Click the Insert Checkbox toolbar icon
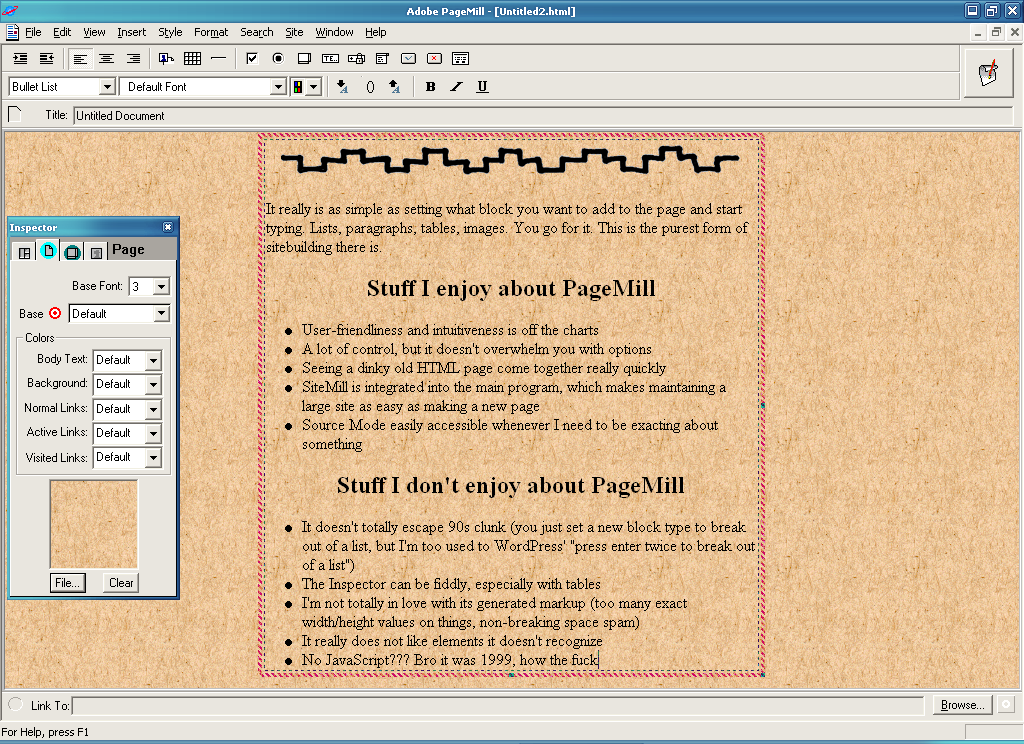Viewport: 1024px width, 744px height. click(x=252, y=59)
